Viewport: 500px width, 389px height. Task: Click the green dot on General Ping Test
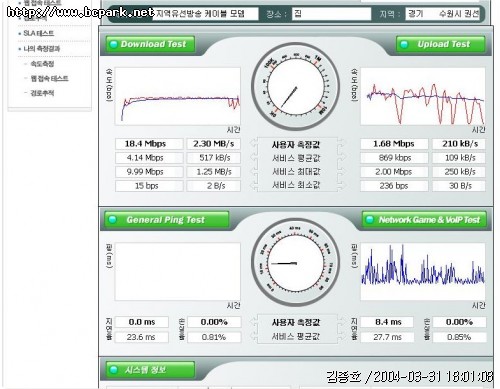[x=113, y=220]
